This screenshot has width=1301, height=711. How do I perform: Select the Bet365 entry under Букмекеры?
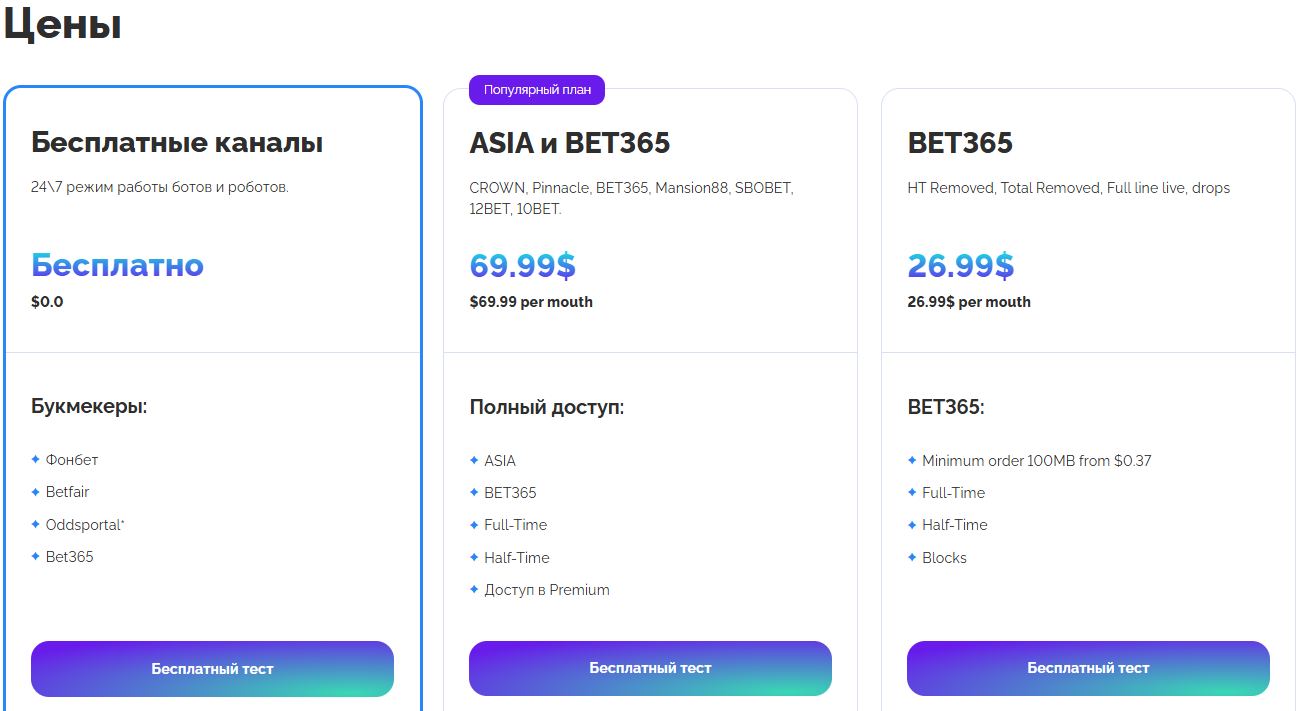tap(70, 557)
